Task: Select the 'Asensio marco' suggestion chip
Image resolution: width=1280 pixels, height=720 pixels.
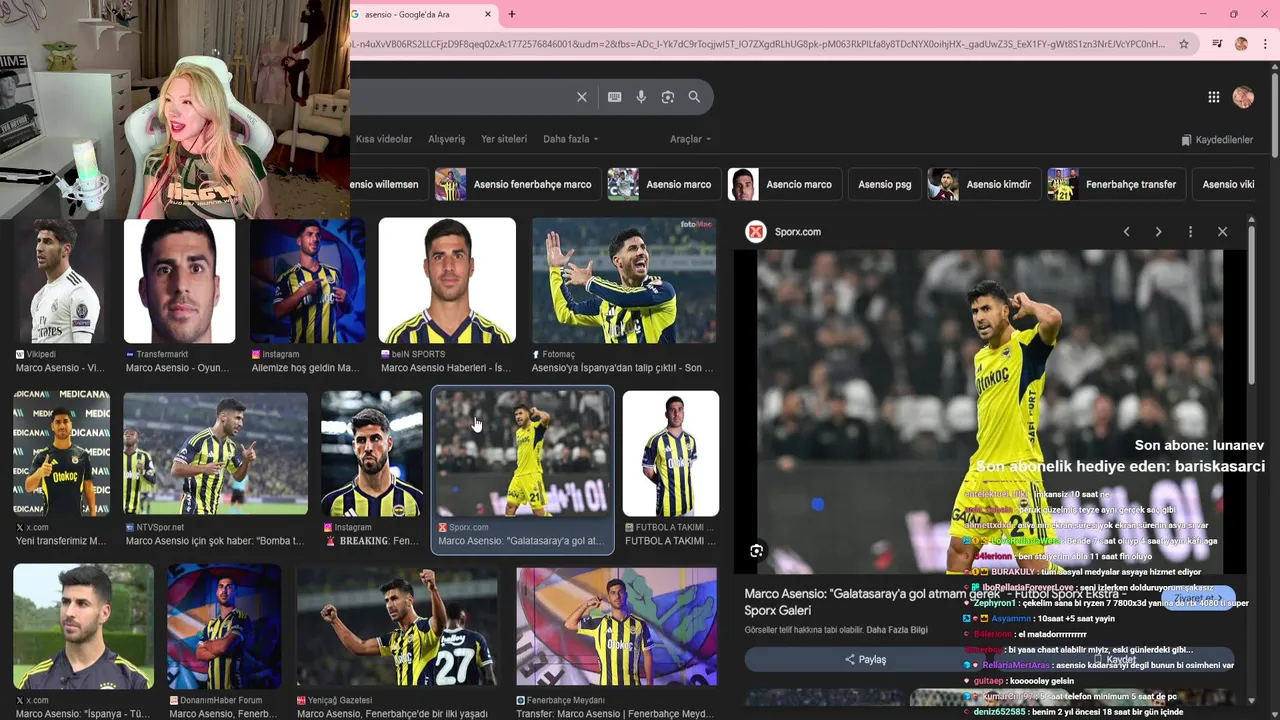Action: 664,184
